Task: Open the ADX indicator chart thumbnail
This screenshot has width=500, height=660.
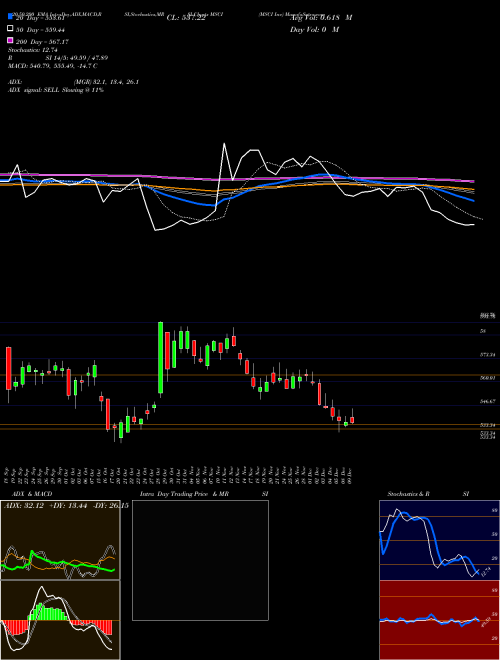Action: click(x=60, y=540)
